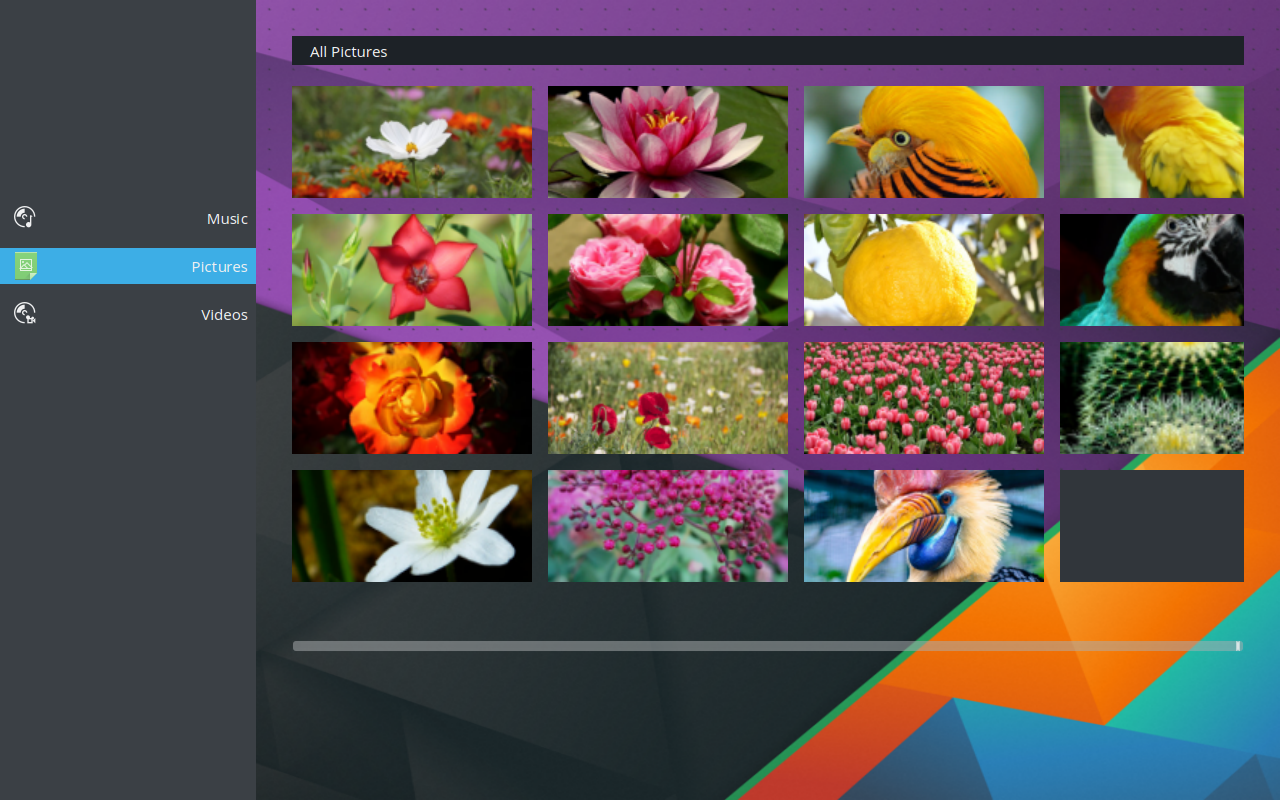The image size is (1280, 800).
Task: Select the yellow lemon picture
Action: pos(924,269)
